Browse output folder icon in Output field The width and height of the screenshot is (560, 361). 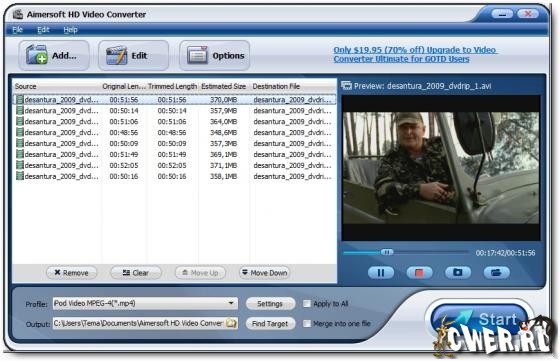coord(231,323)
